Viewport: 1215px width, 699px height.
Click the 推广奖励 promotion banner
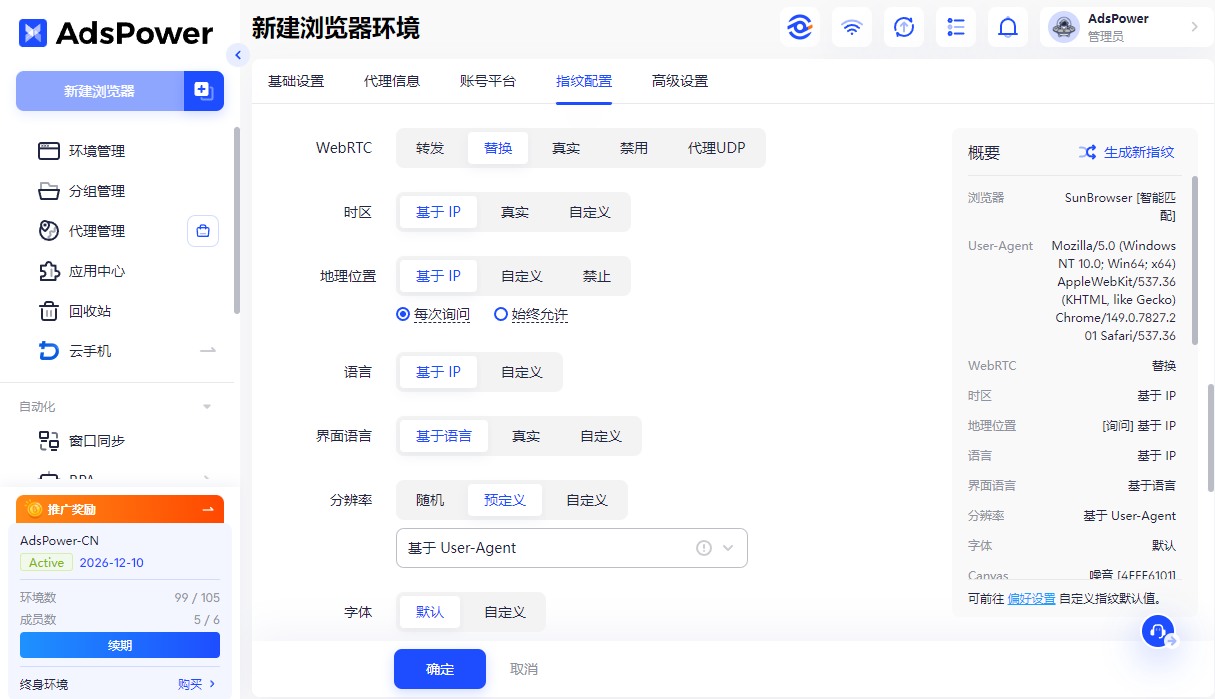[120, 509]
